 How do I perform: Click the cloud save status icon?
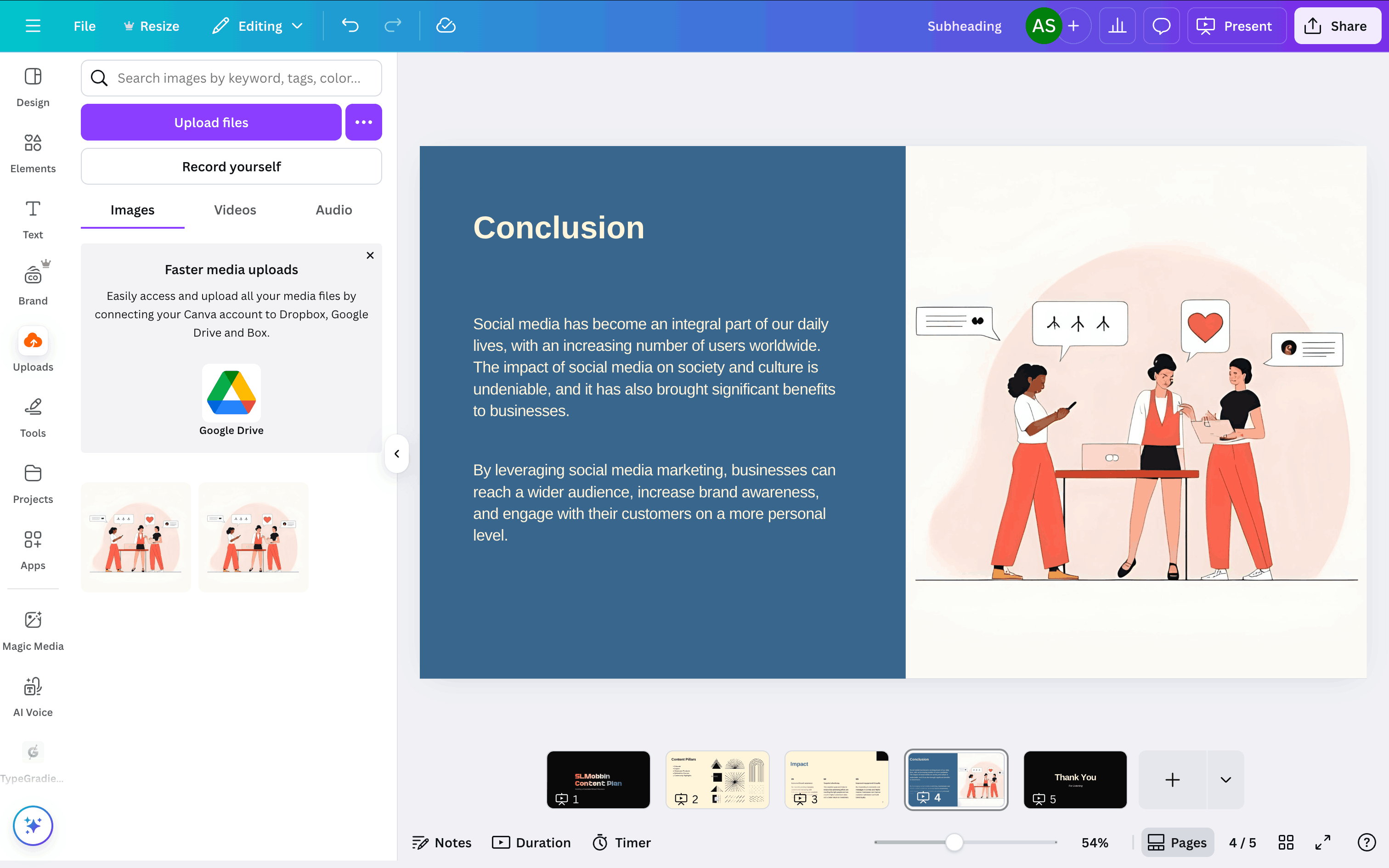446,26
